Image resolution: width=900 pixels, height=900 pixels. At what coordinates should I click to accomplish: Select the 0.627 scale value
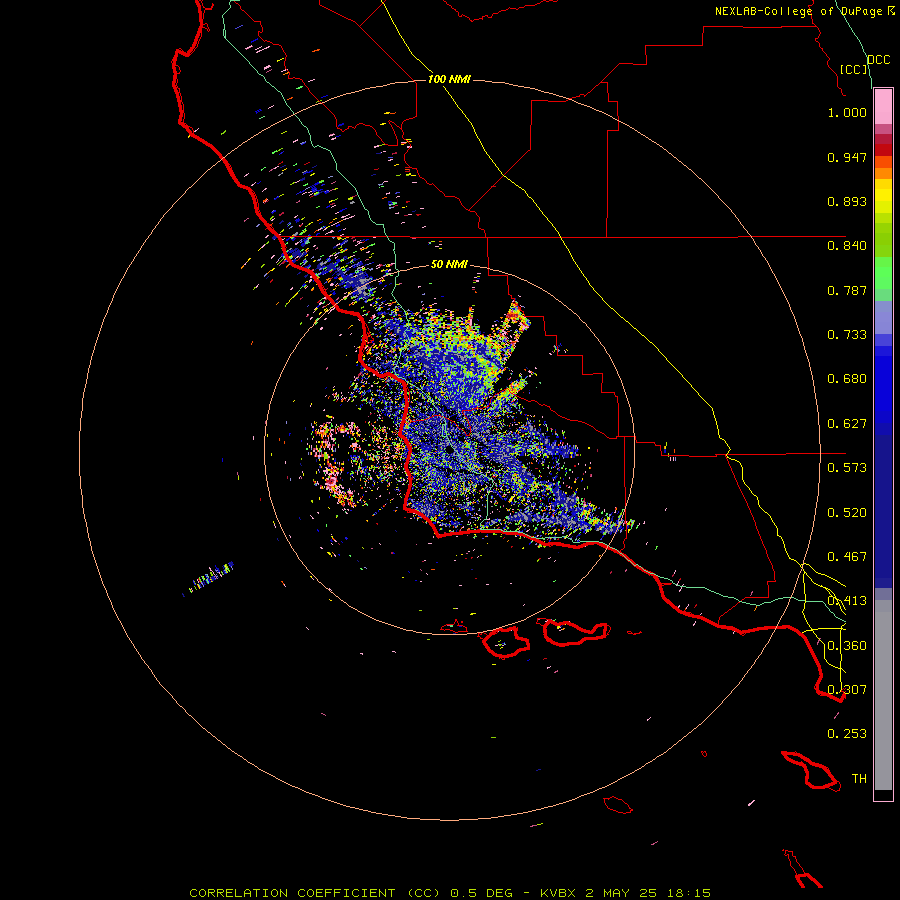847,424
